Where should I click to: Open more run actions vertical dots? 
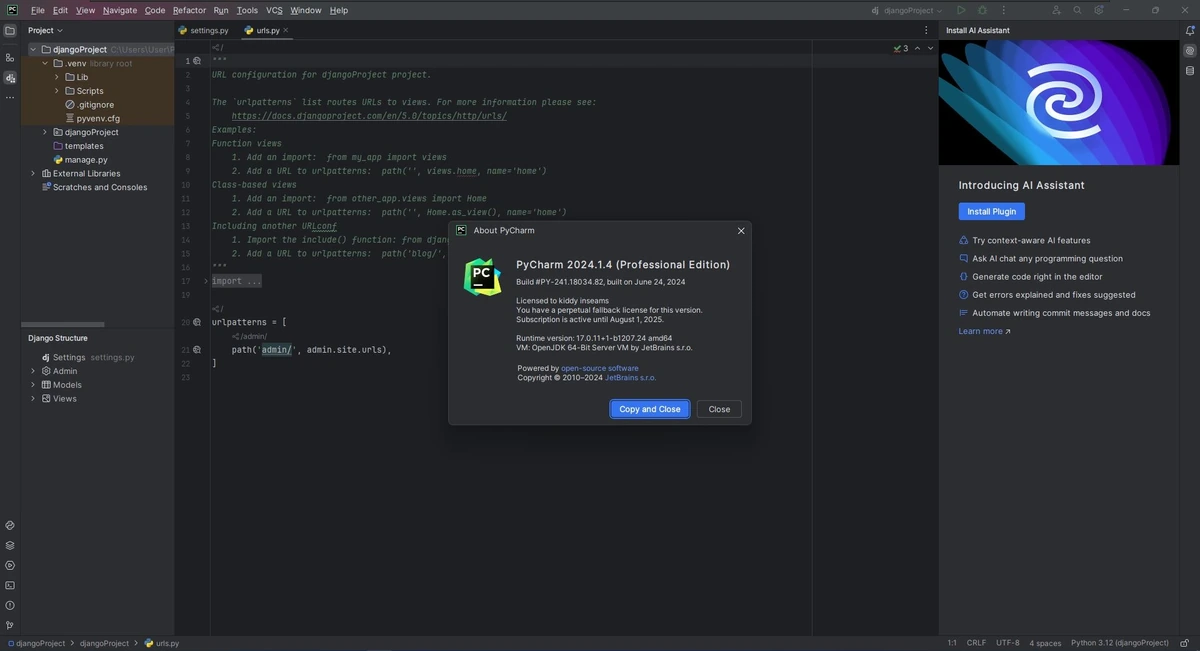pos(1003,10)
